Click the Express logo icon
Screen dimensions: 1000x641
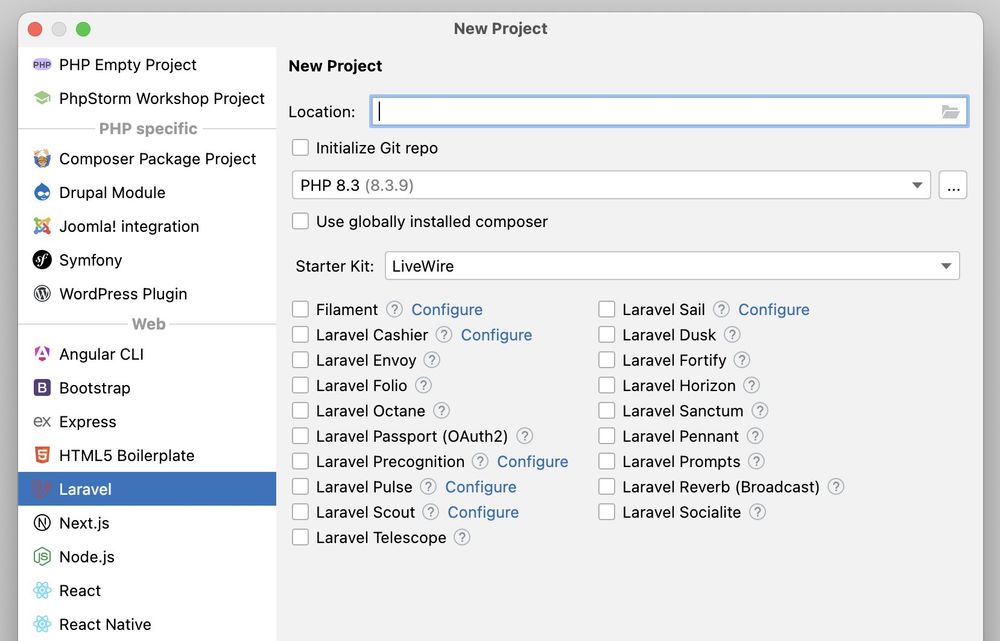[42, 422]
